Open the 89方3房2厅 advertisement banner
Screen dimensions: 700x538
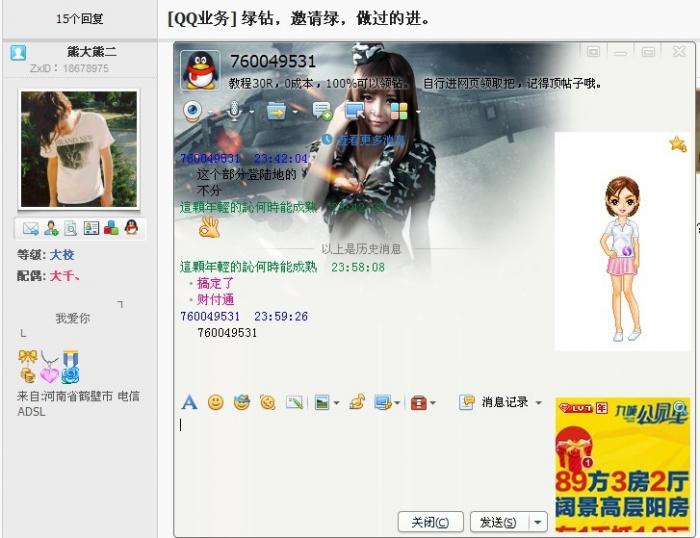(622, 464)
